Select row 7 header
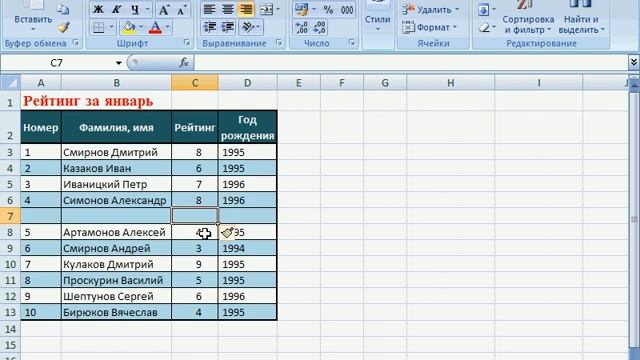Screen dimensions: 640x360 [x=10, y=216]
